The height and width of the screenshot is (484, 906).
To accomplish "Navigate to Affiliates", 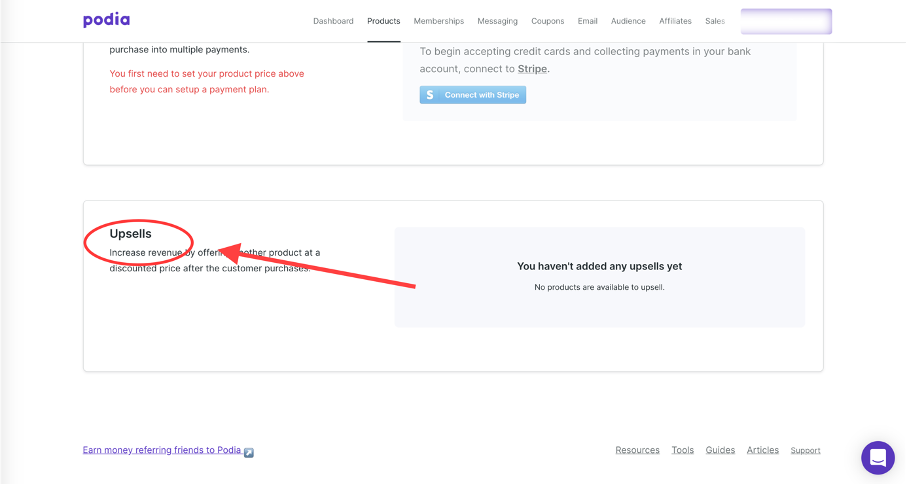I will (x=675, y=21).
